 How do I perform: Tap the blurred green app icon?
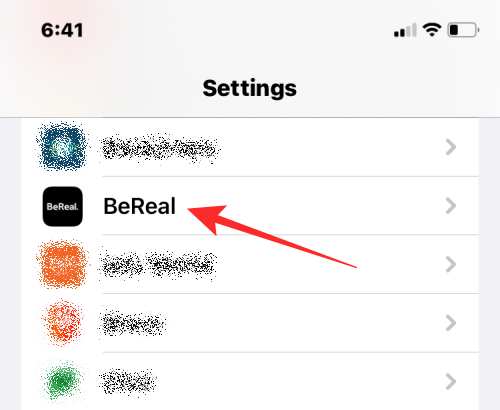coord(63,380)
